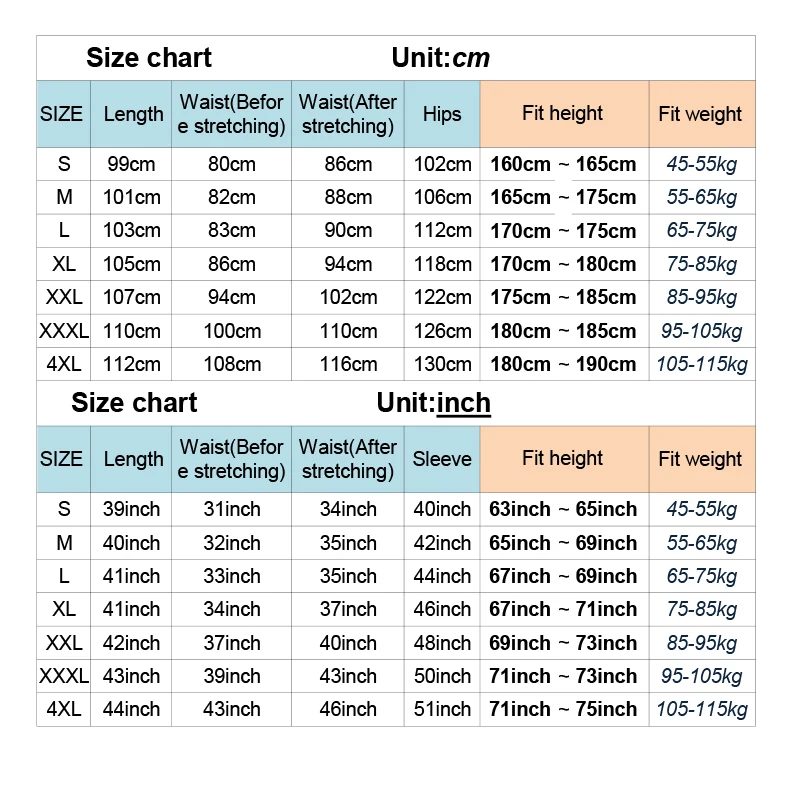Click the 44inch length cell
Image resolution: width=800 pixels, height=800 pixels.
tap(131, 709)
